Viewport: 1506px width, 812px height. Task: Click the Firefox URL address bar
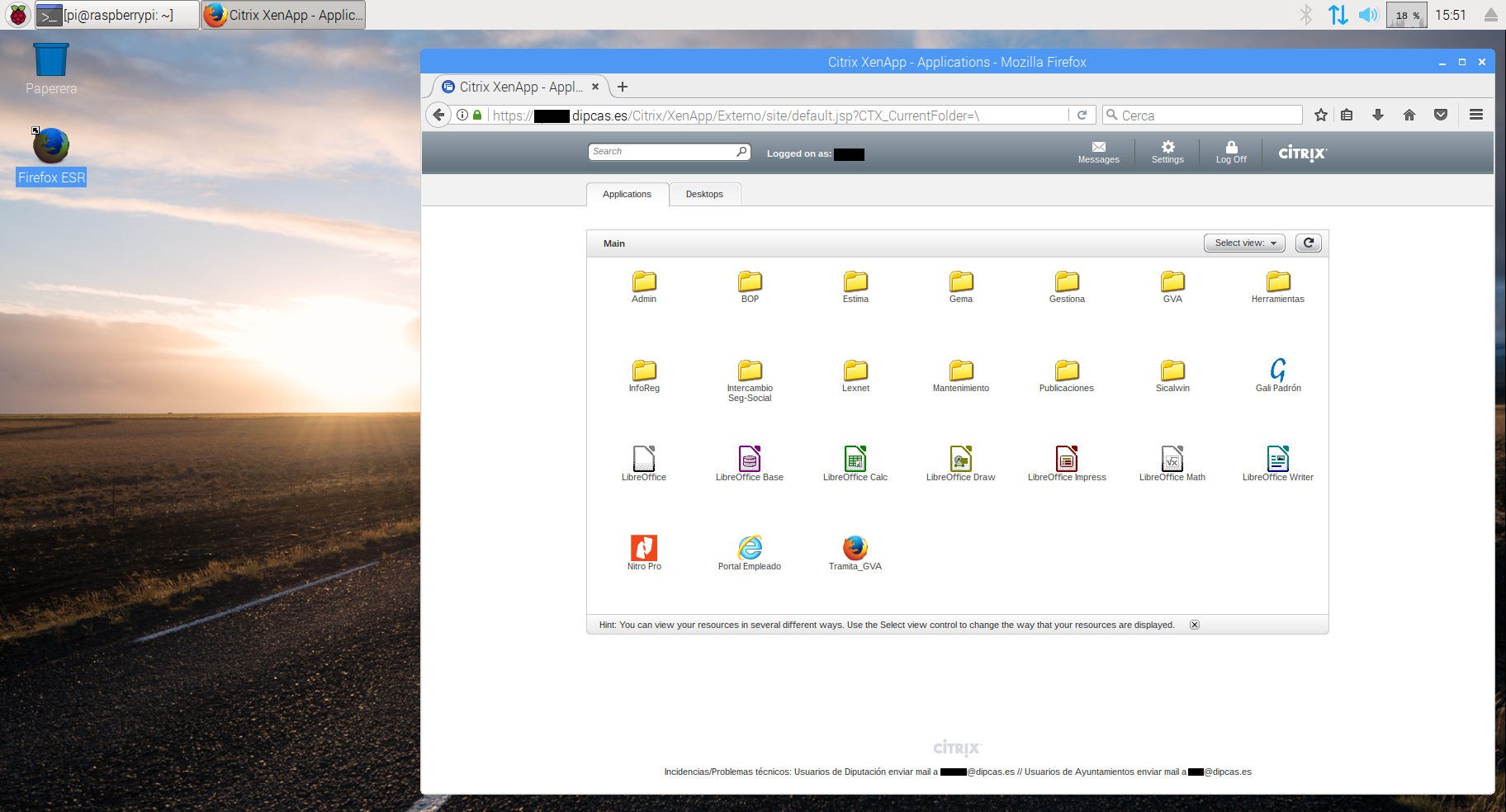tap(776, 116)
